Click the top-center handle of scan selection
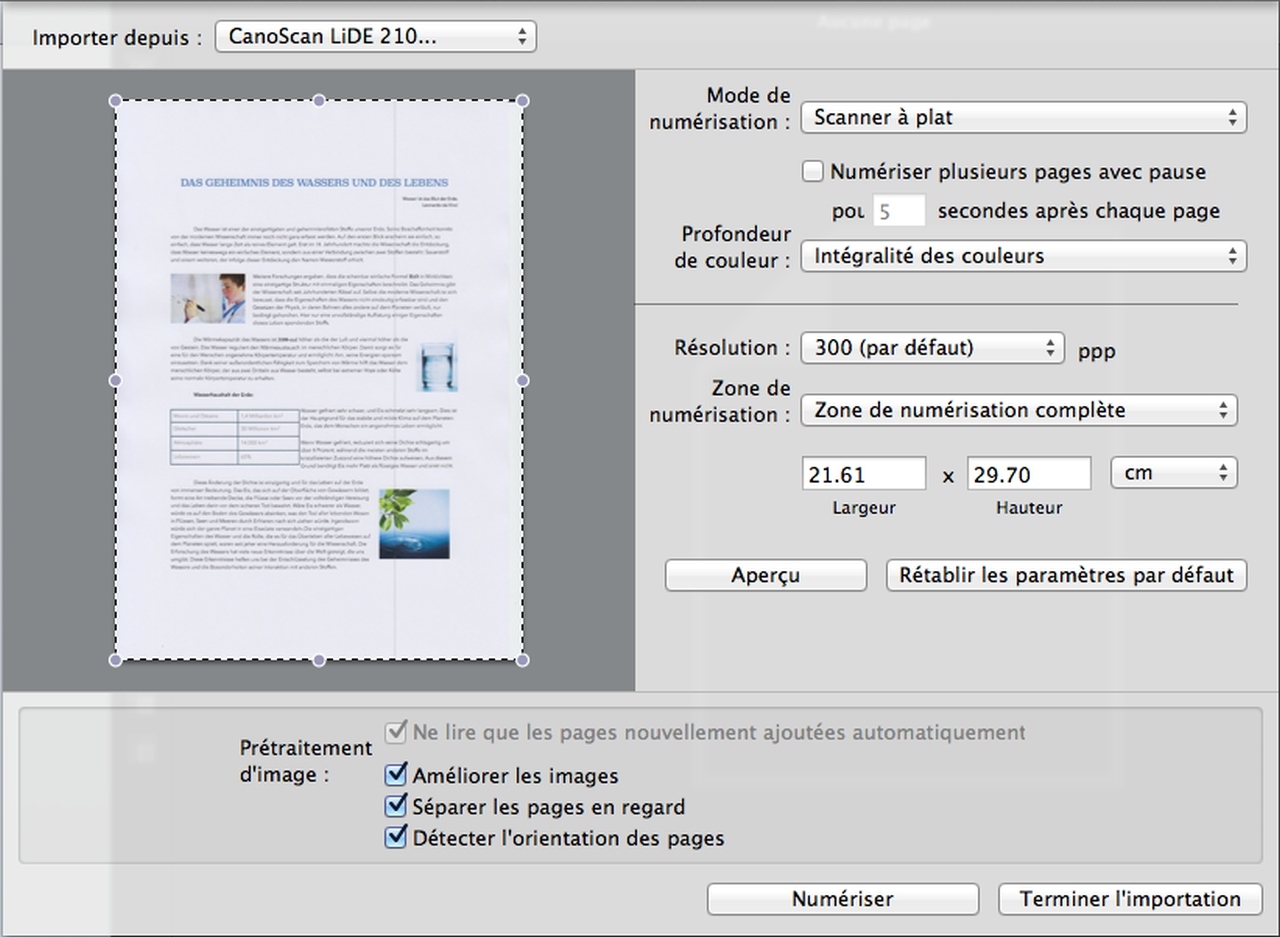The image size is (1280, 937). (x=319, y=101)
